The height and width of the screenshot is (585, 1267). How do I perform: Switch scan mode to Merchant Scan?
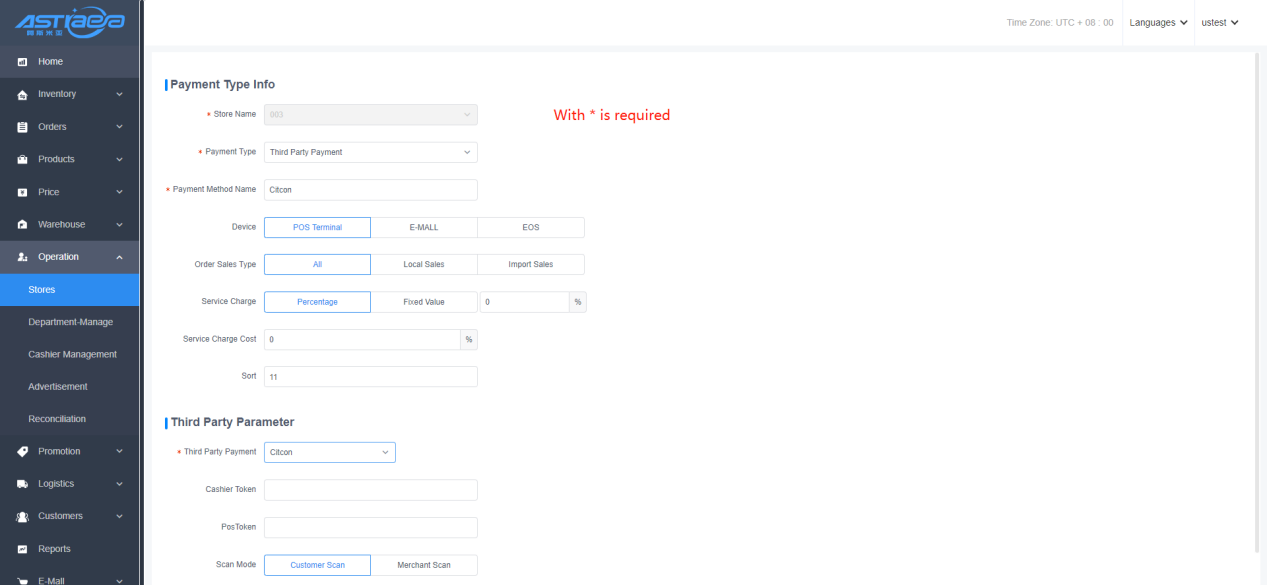pyautogui.click(x=423, y=565)
